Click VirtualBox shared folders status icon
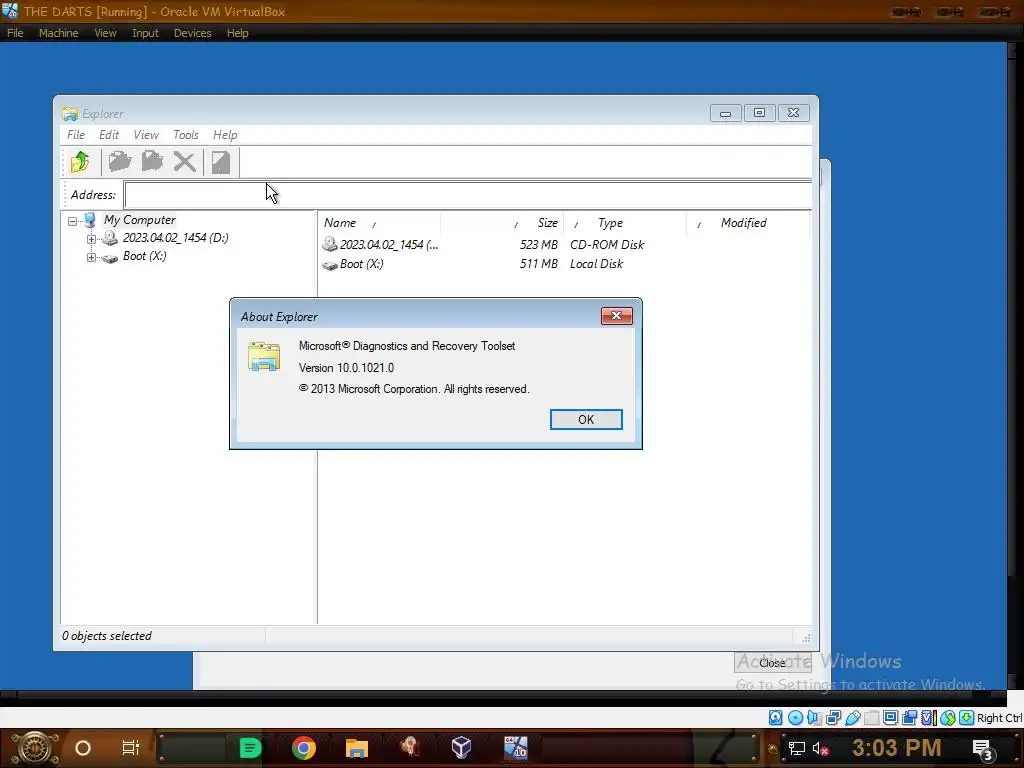This screenshot has width=1024, height=768. coord(871,718)
